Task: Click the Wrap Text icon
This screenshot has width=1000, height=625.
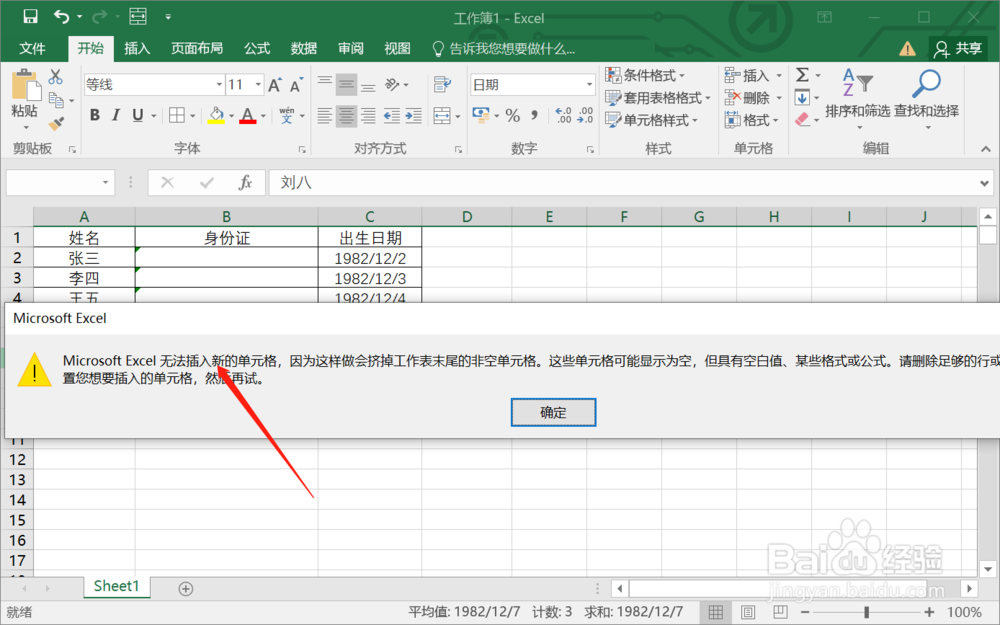Action: [x=442, y=85]
